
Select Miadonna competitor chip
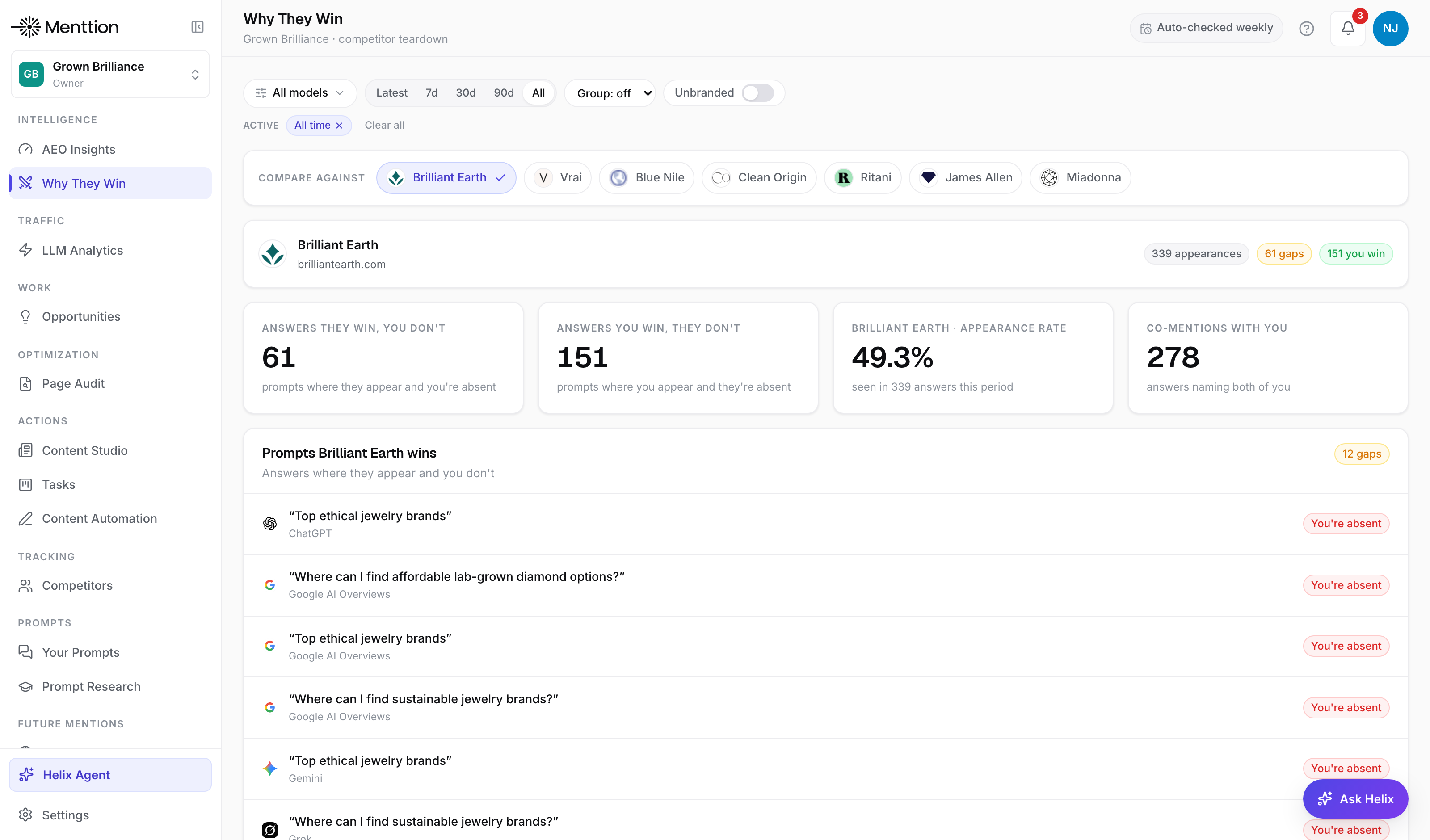pyautogui.click(x=1080, y=178)
